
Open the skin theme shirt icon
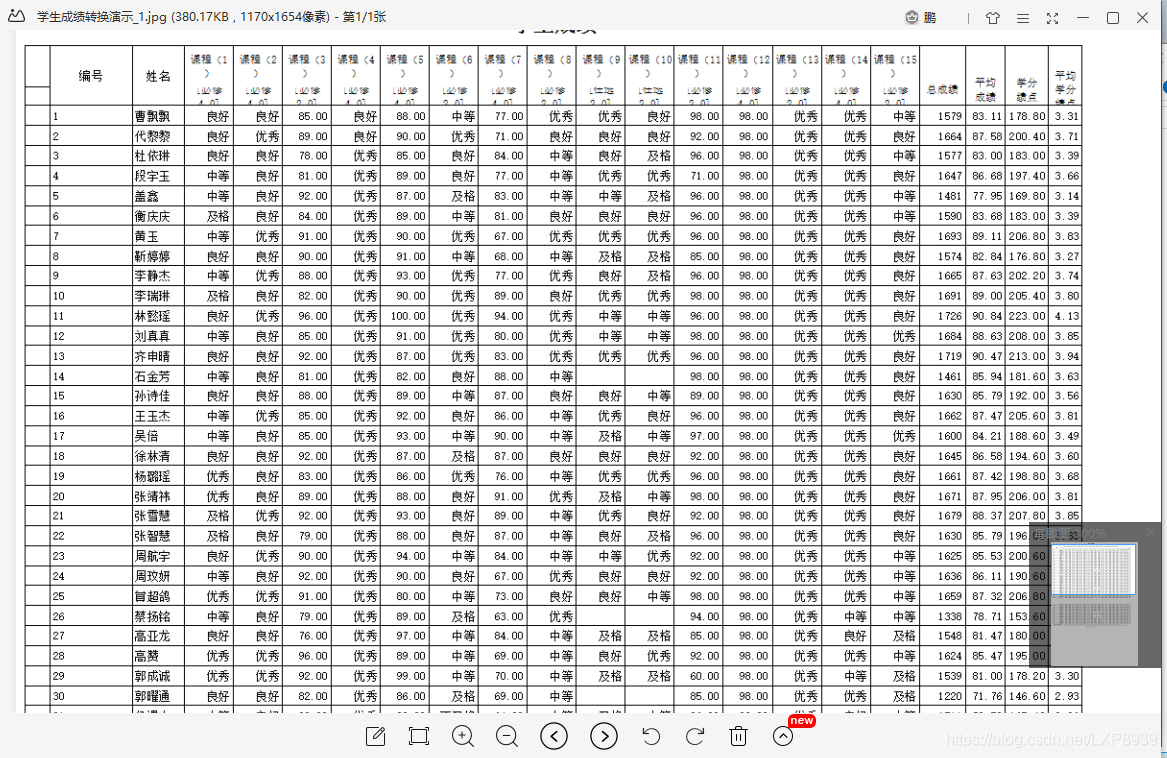click(x=993, y=18)
